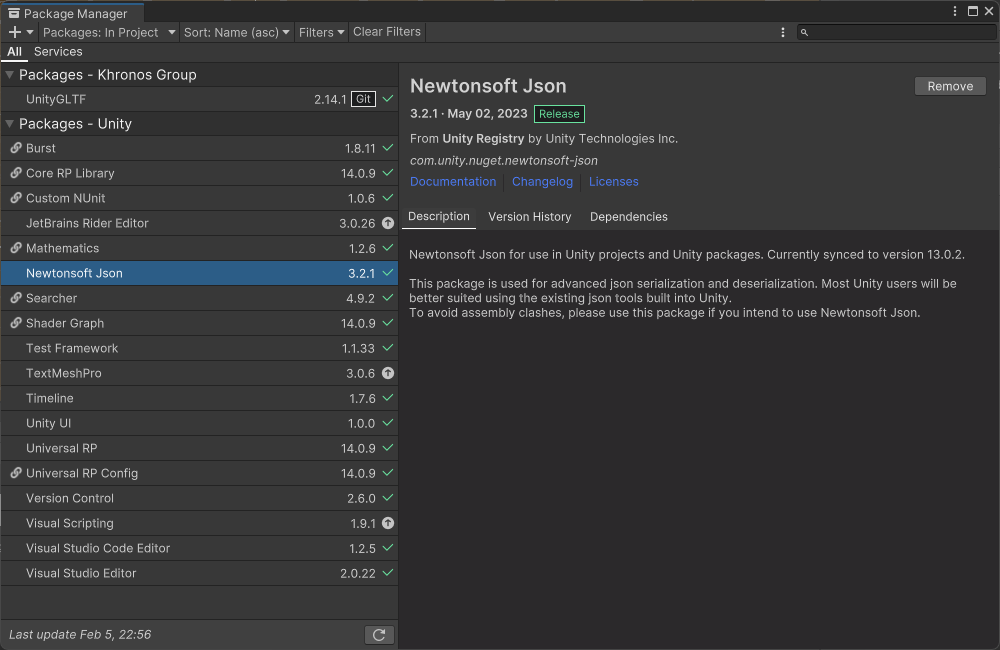The height and width of the screenshot is (650, 1000).
Task: Click the Package Manager tab icon
Action: [x=13, y=13]
